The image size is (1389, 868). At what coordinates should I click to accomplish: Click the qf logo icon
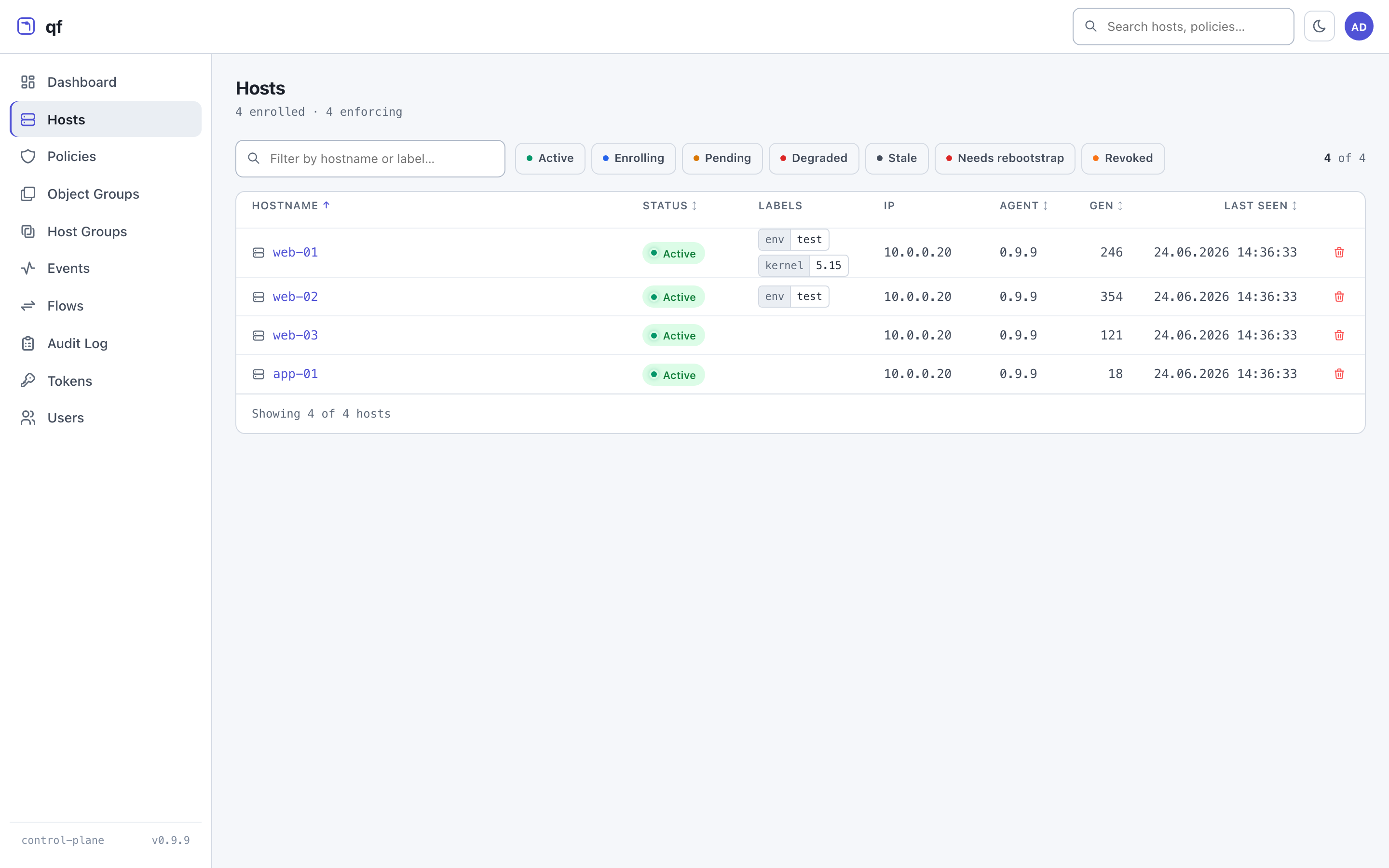point(26,27)
